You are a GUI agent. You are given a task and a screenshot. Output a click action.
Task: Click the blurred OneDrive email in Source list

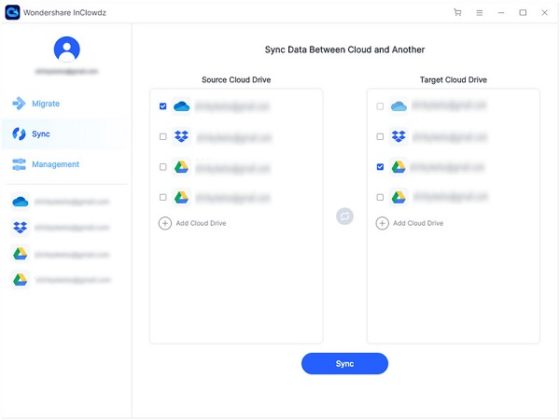232,106
